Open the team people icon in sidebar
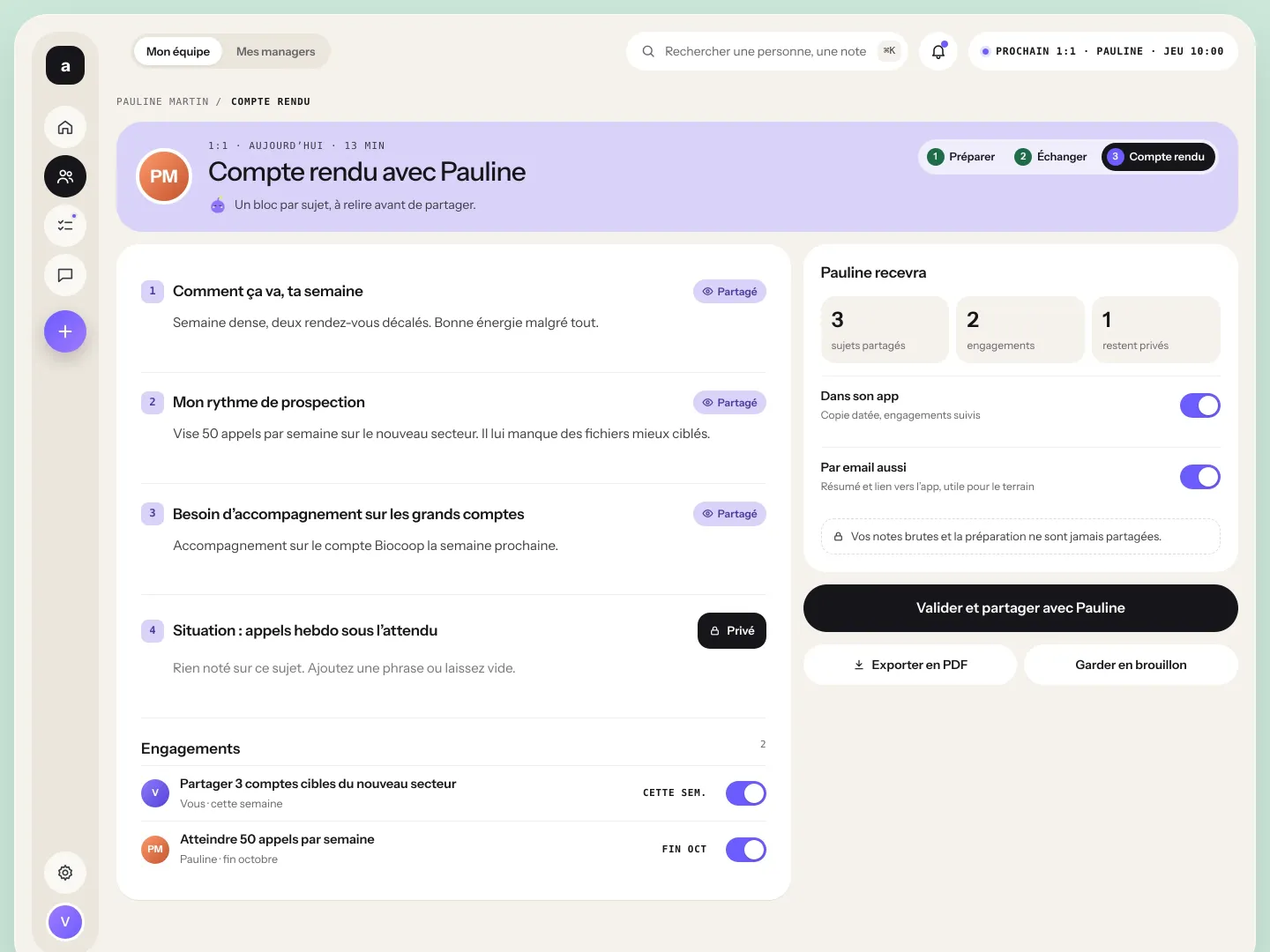Screen dimensions: 1270x952 pos(65,176)
